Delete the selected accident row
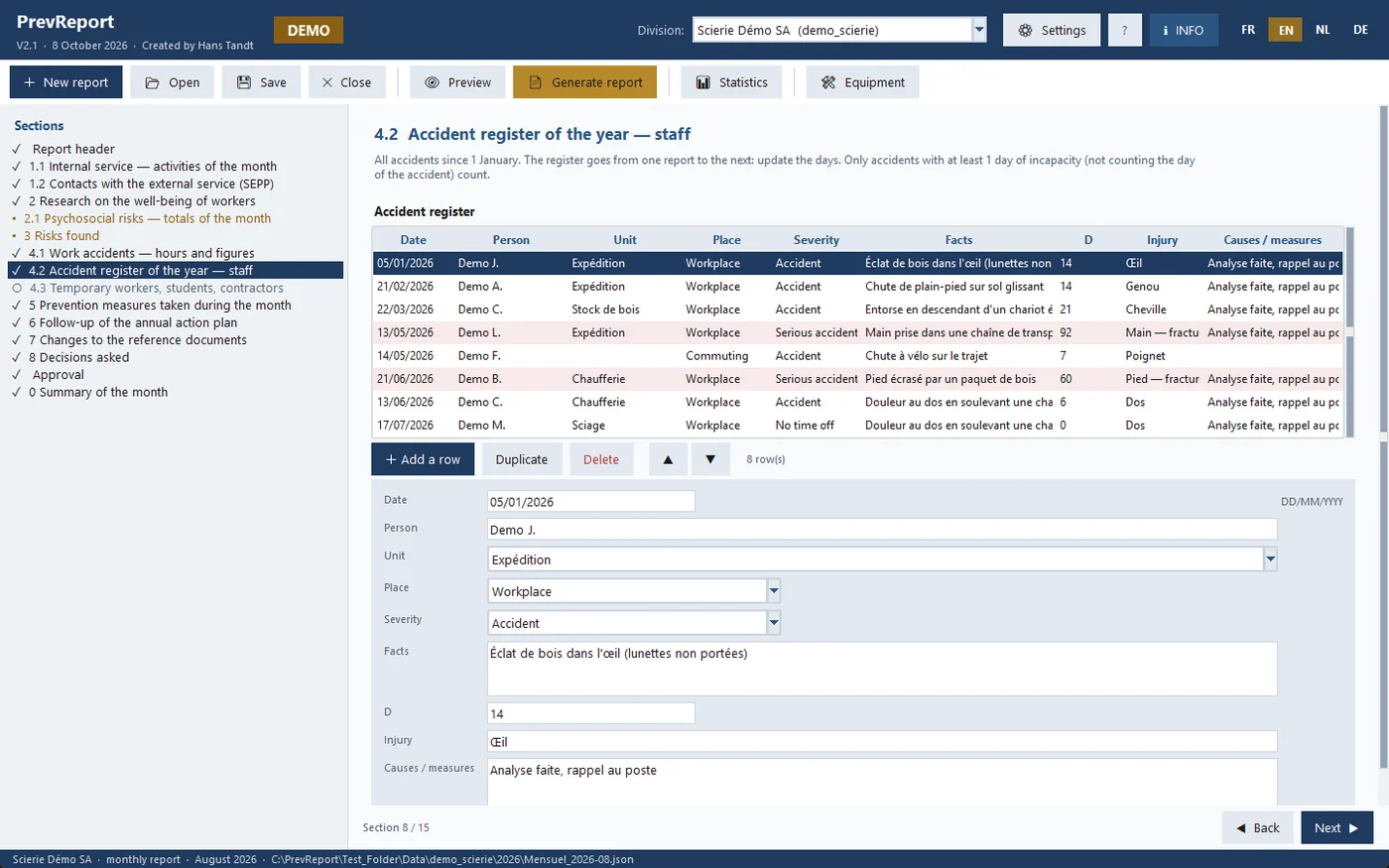The height and width of the screenshot is (868, 1389). (601, 459)
